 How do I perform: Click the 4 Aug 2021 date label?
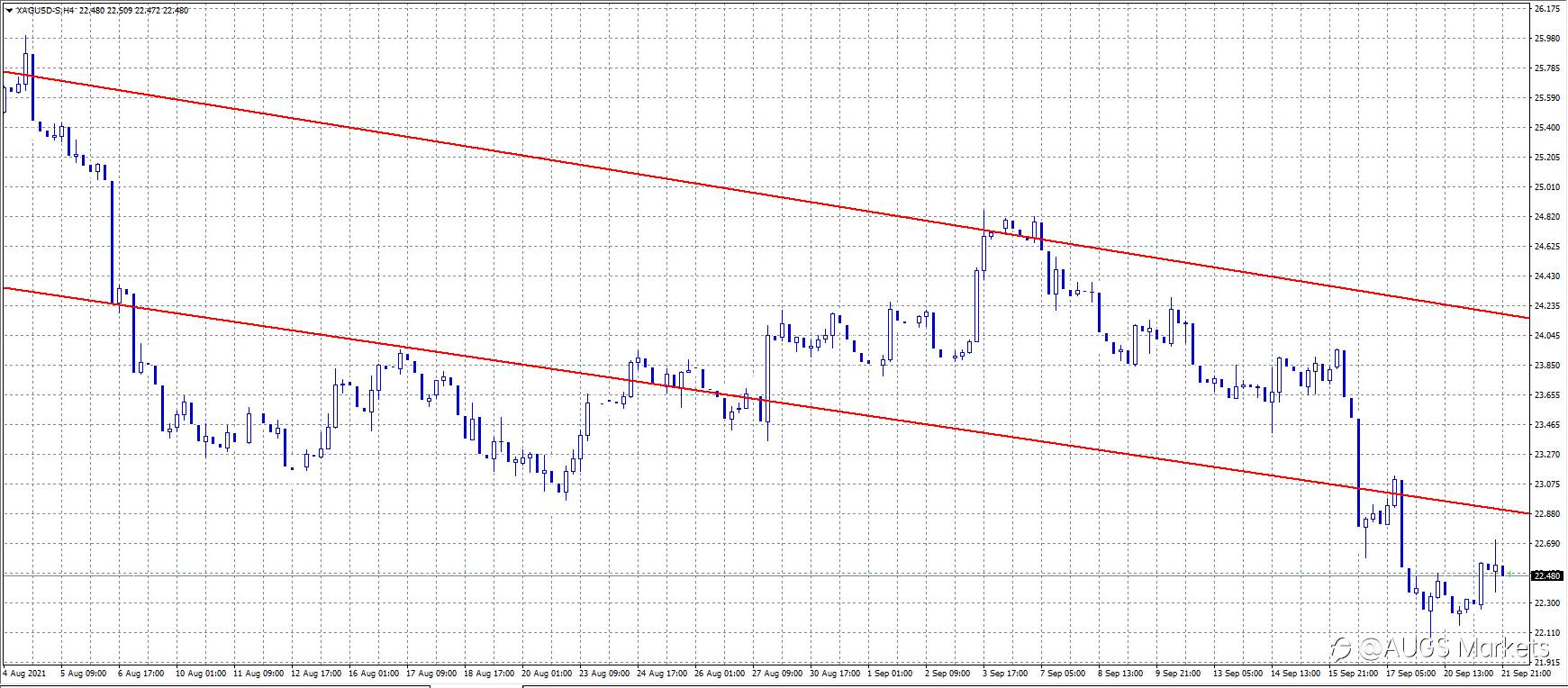tap(25, 673)
